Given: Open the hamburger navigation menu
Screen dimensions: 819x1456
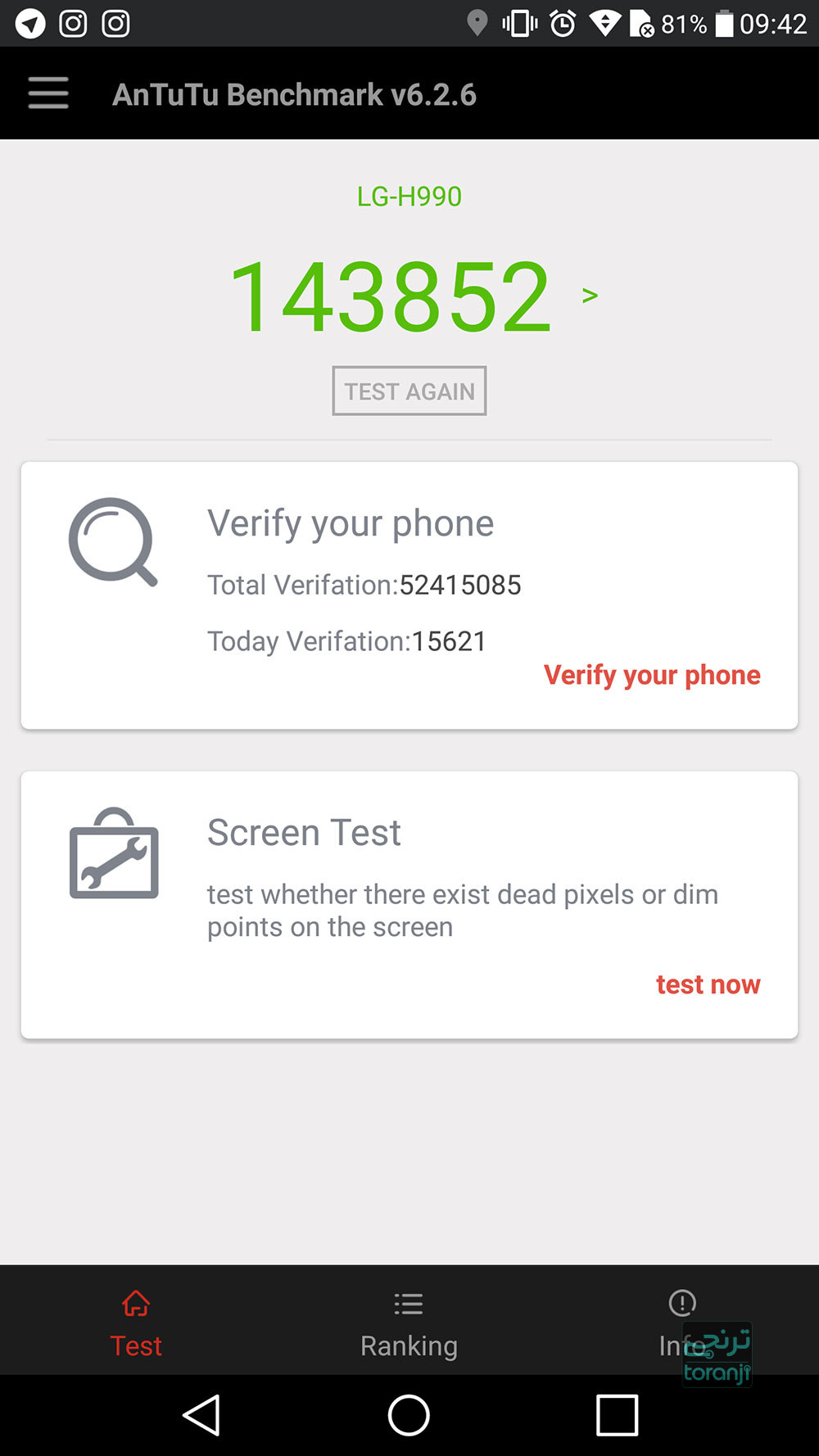Looking at the screenshot, I should click(x=48, y=93).
